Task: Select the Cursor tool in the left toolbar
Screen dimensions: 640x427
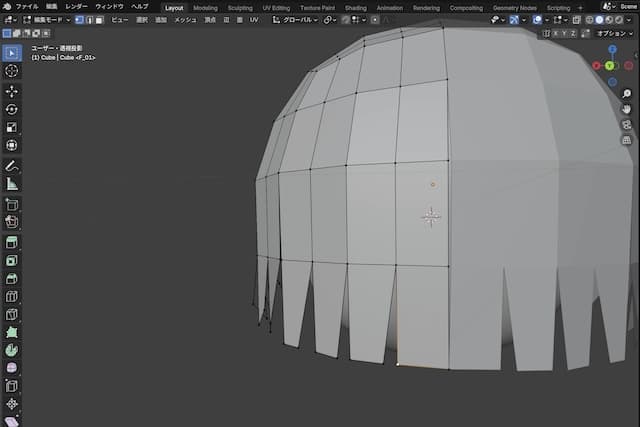Action: point(12,71)
